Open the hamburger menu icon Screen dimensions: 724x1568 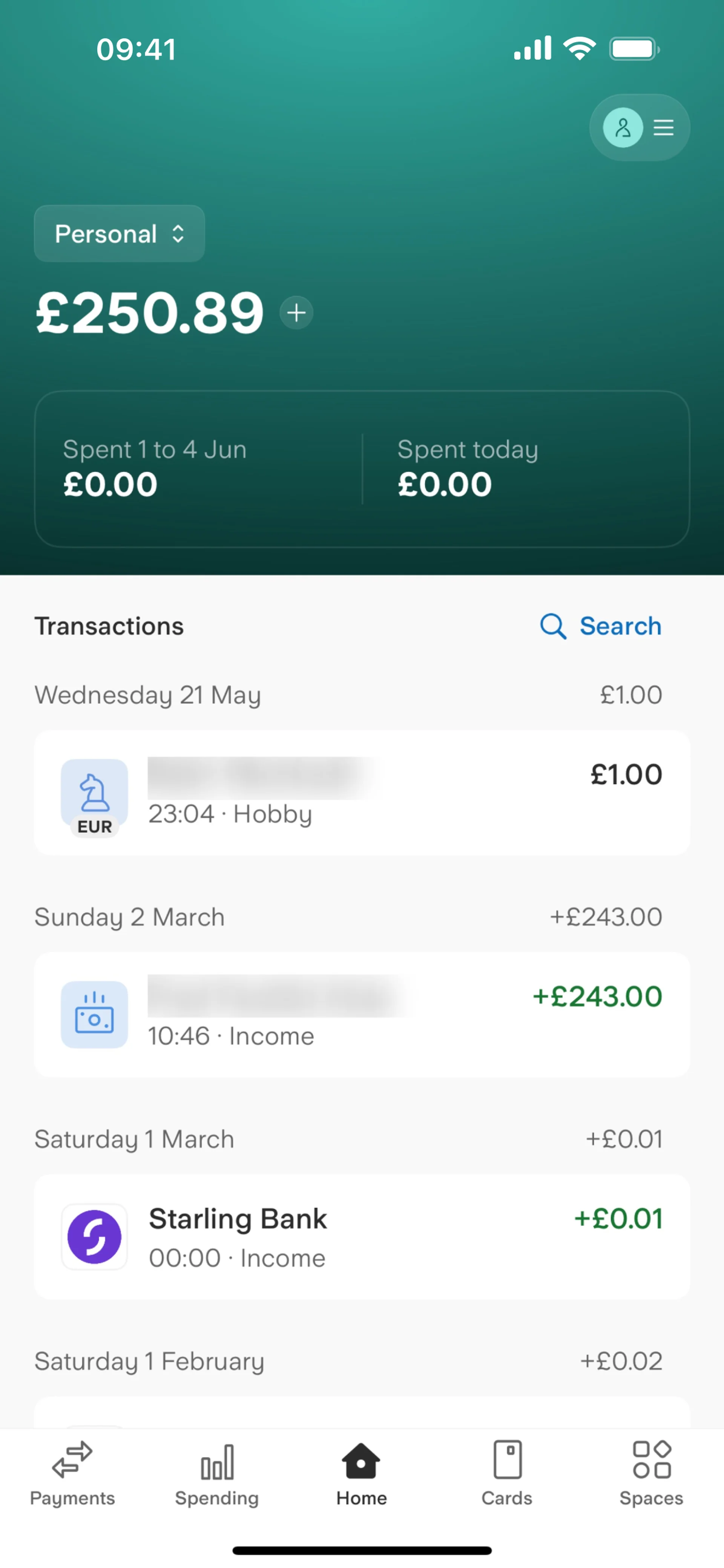tap(663, 127)
